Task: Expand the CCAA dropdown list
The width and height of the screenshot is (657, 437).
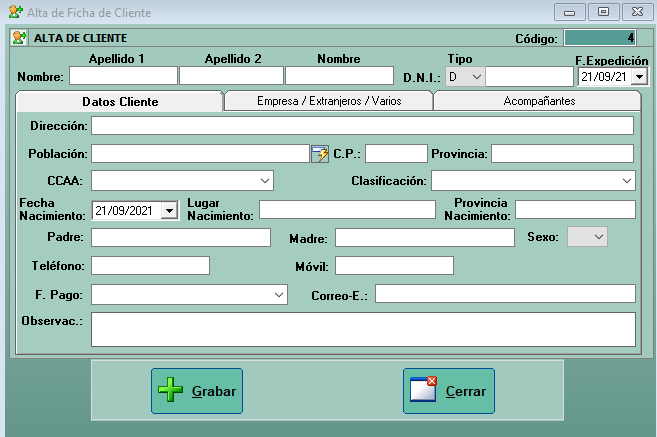Action: coord(265,181)
